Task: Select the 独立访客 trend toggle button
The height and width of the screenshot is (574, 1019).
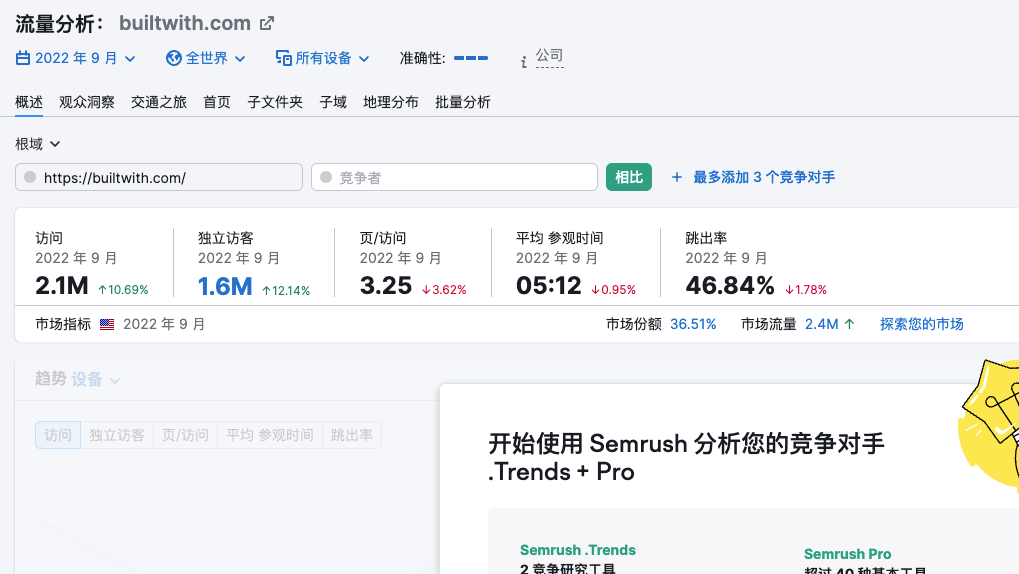Action: click(x=117, y=435)
